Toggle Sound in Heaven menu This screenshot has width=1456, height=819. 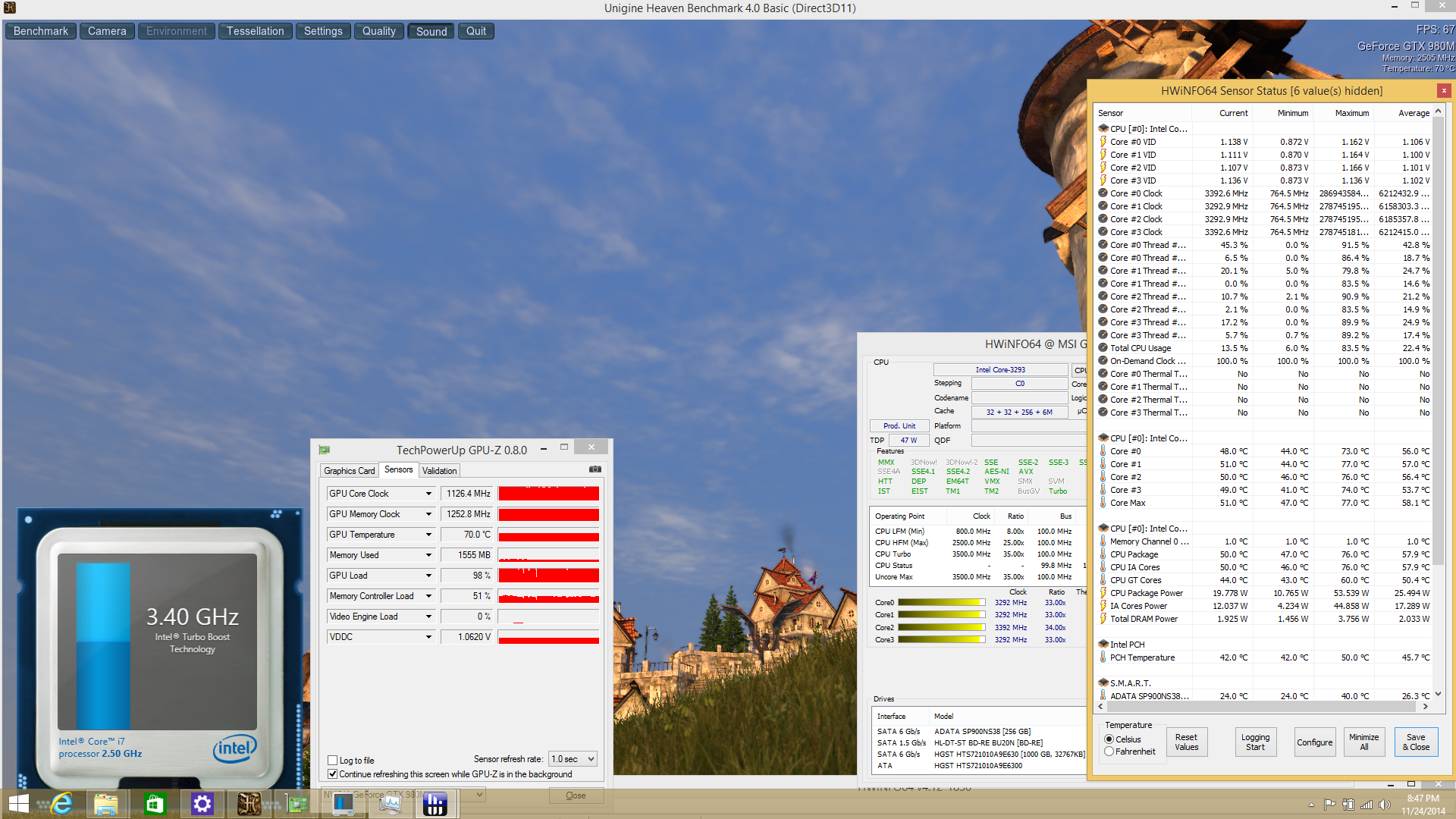click(x=431, y=31)
